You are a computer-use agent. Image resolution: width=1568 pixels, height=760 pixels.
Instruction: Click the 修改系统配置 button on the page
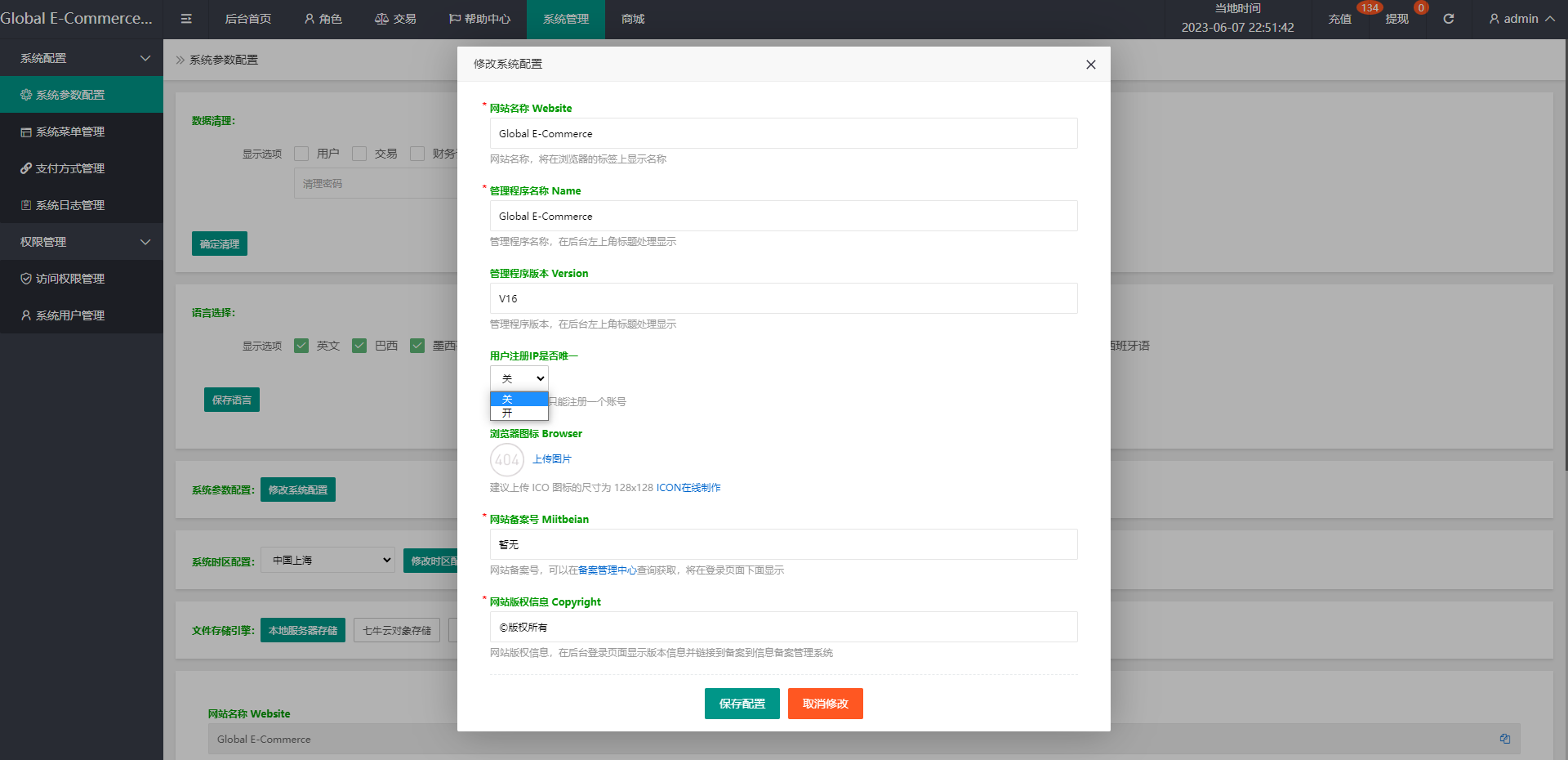(298, 490)
